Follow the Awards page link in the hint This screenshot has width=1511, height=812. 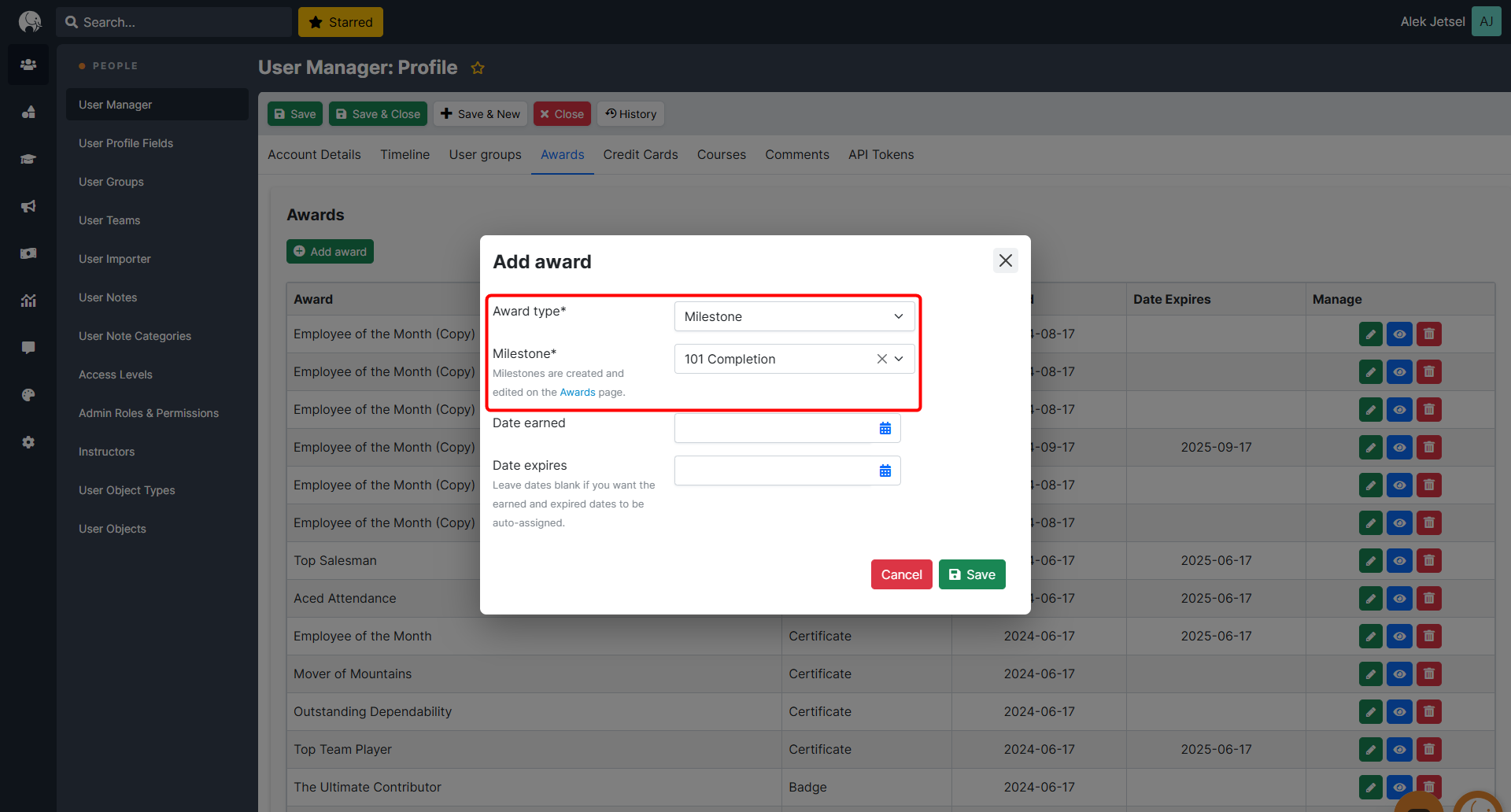click(x=577, y=392)
